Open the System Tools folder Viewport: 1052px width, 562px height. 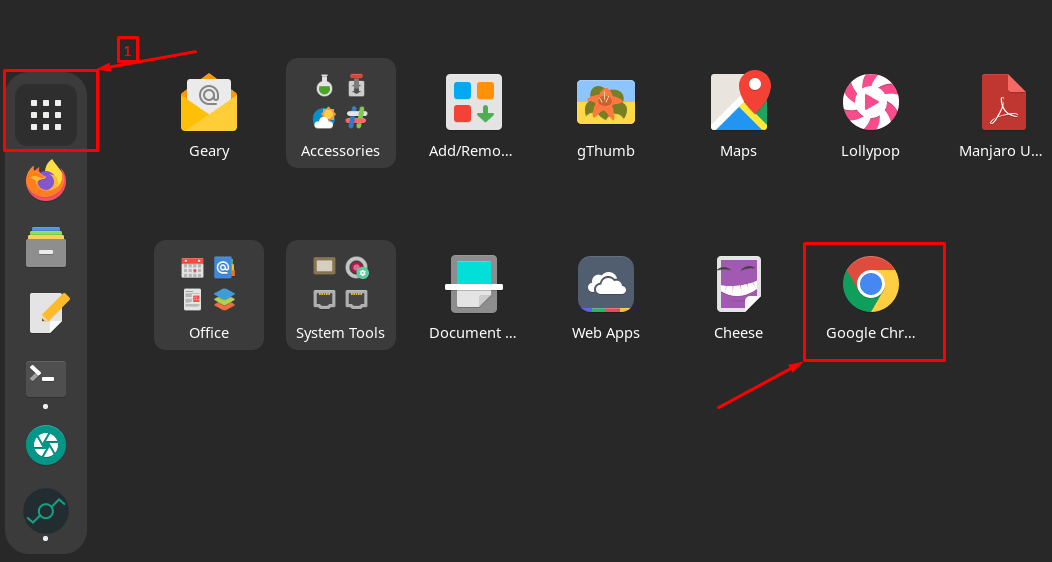tap(341, 295)
